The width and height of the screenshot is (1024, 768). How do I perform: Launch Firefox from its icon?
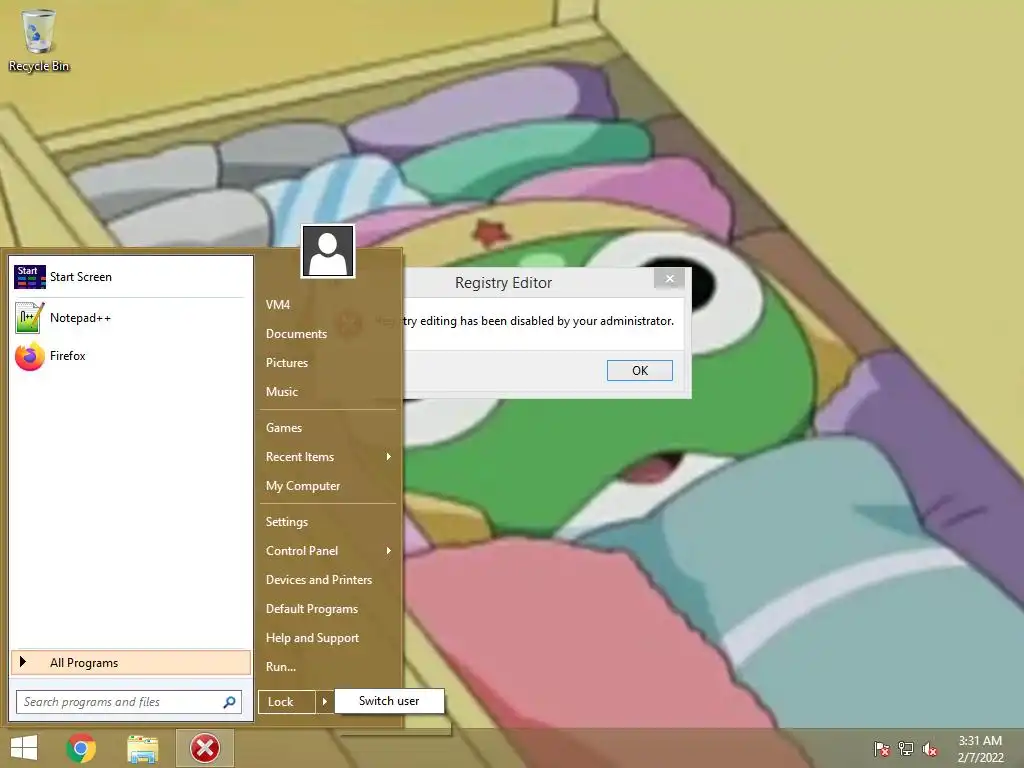pyautogui.click(x=30, y=356)
